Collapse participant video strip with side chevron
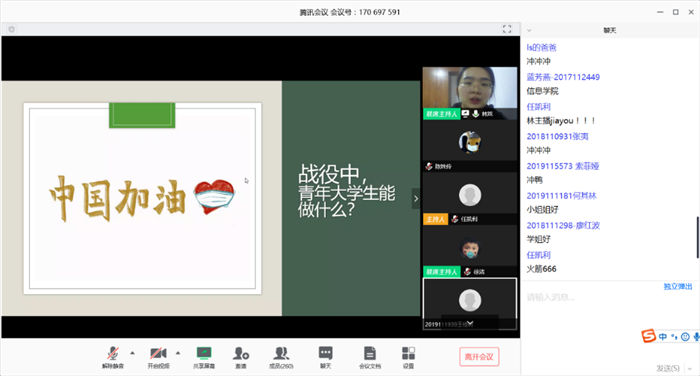The height and width of the screenshot is (376, 700). pyautogui.click(x=416, y=199)
